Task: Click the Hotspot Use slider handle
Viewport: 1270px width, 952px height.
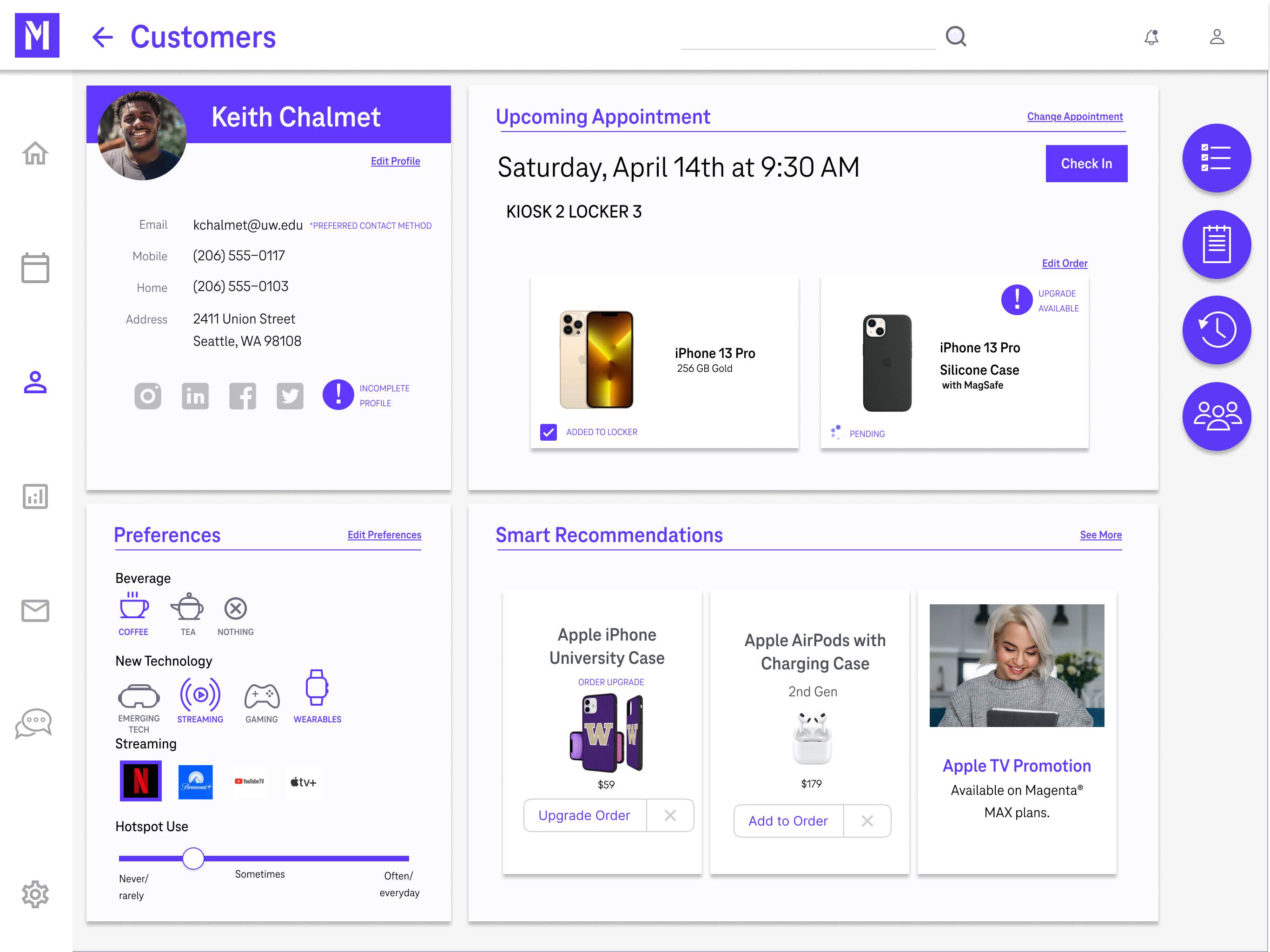Action: [193, 858]
